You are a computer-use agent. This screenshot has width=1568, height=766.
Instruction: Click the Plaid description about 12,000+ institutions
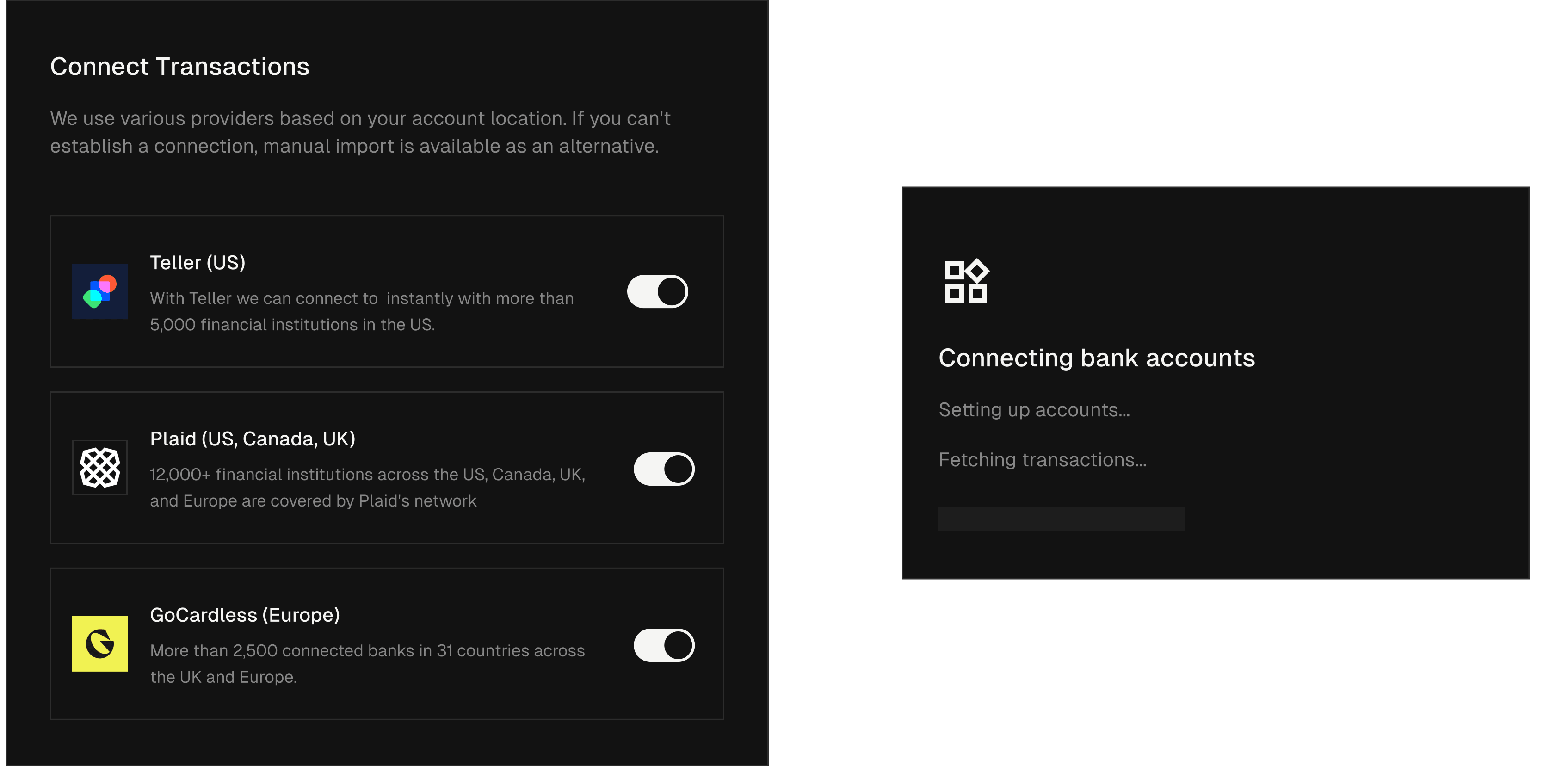pos(367,487)
